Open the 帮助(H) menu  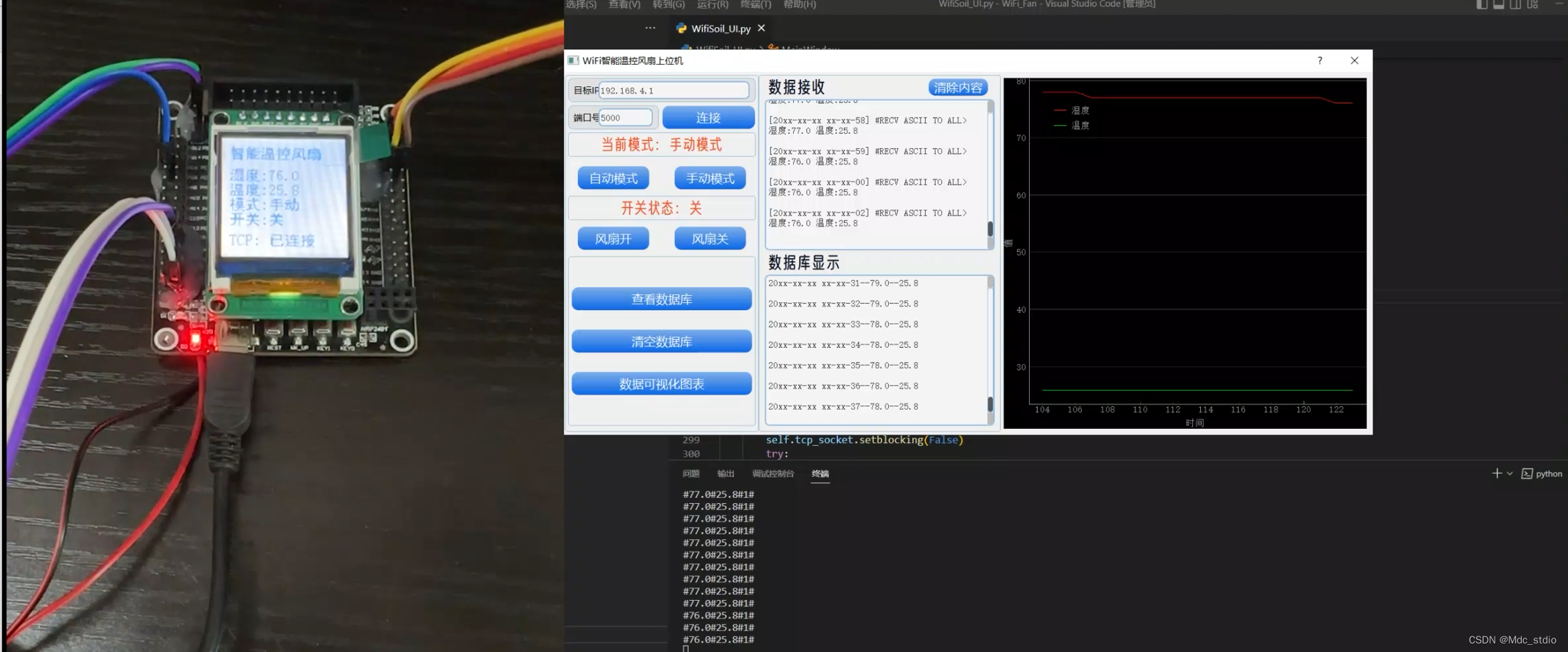click(x=800, y=4)
